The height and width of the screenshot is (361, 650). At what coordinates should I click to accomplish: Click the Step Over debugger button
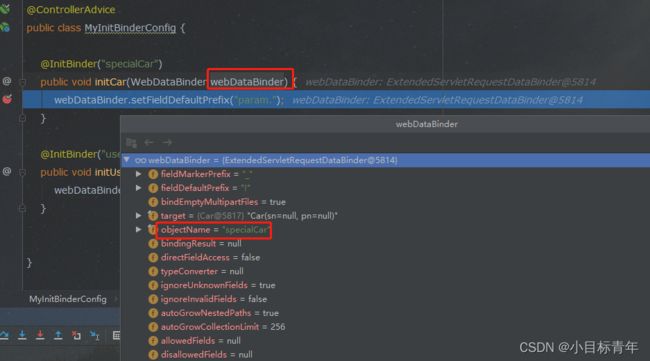(4, 335)
